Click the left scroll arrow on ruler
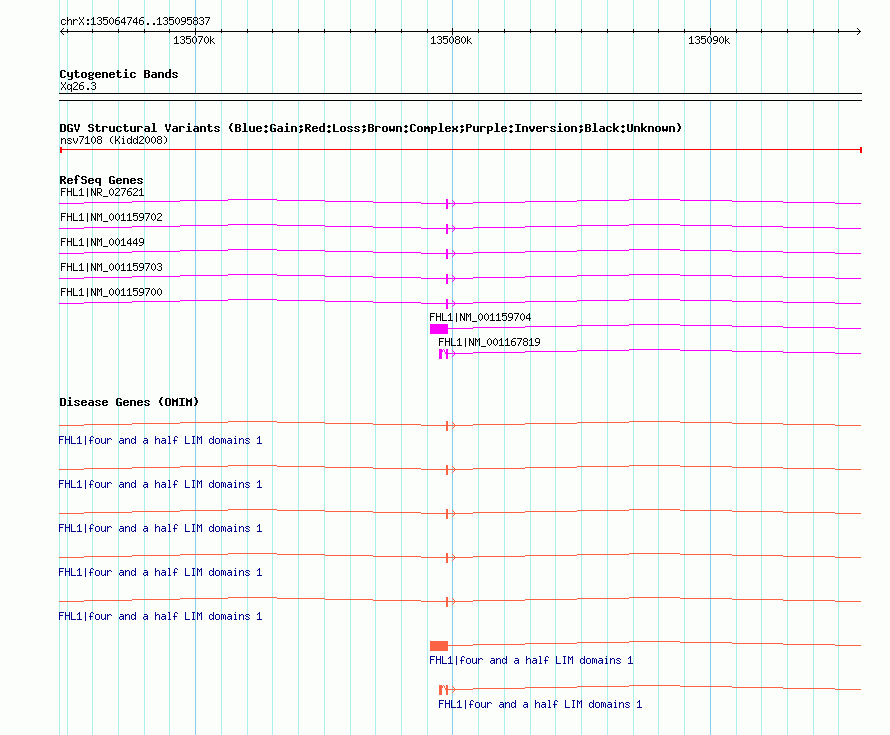Screen dimensions: 890x735 (62, 32)
